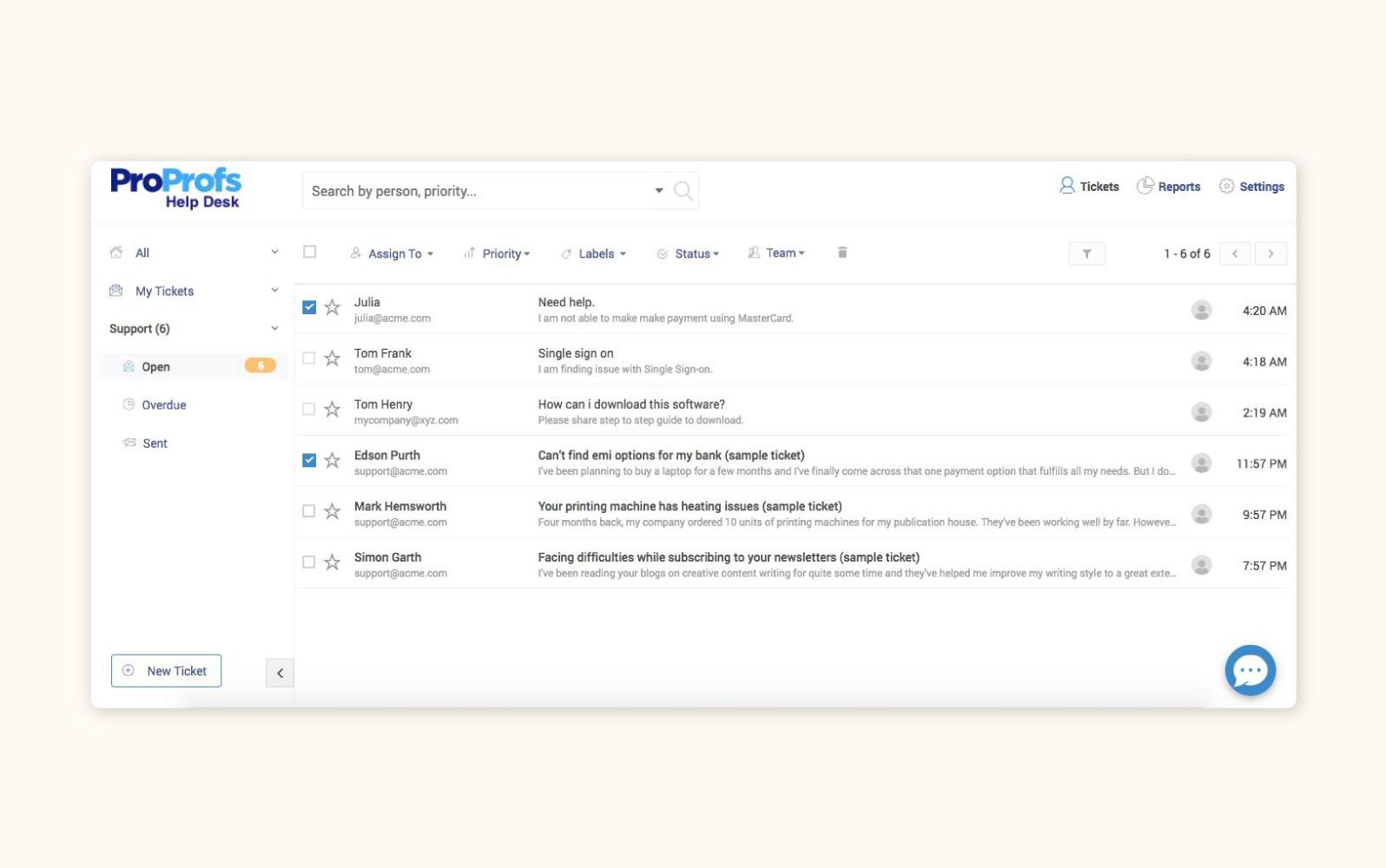Viewport: 1386px width, 868px height.
Task: Click assignee avatar on Tom Henry ticket
Action: click(1201, 412)
